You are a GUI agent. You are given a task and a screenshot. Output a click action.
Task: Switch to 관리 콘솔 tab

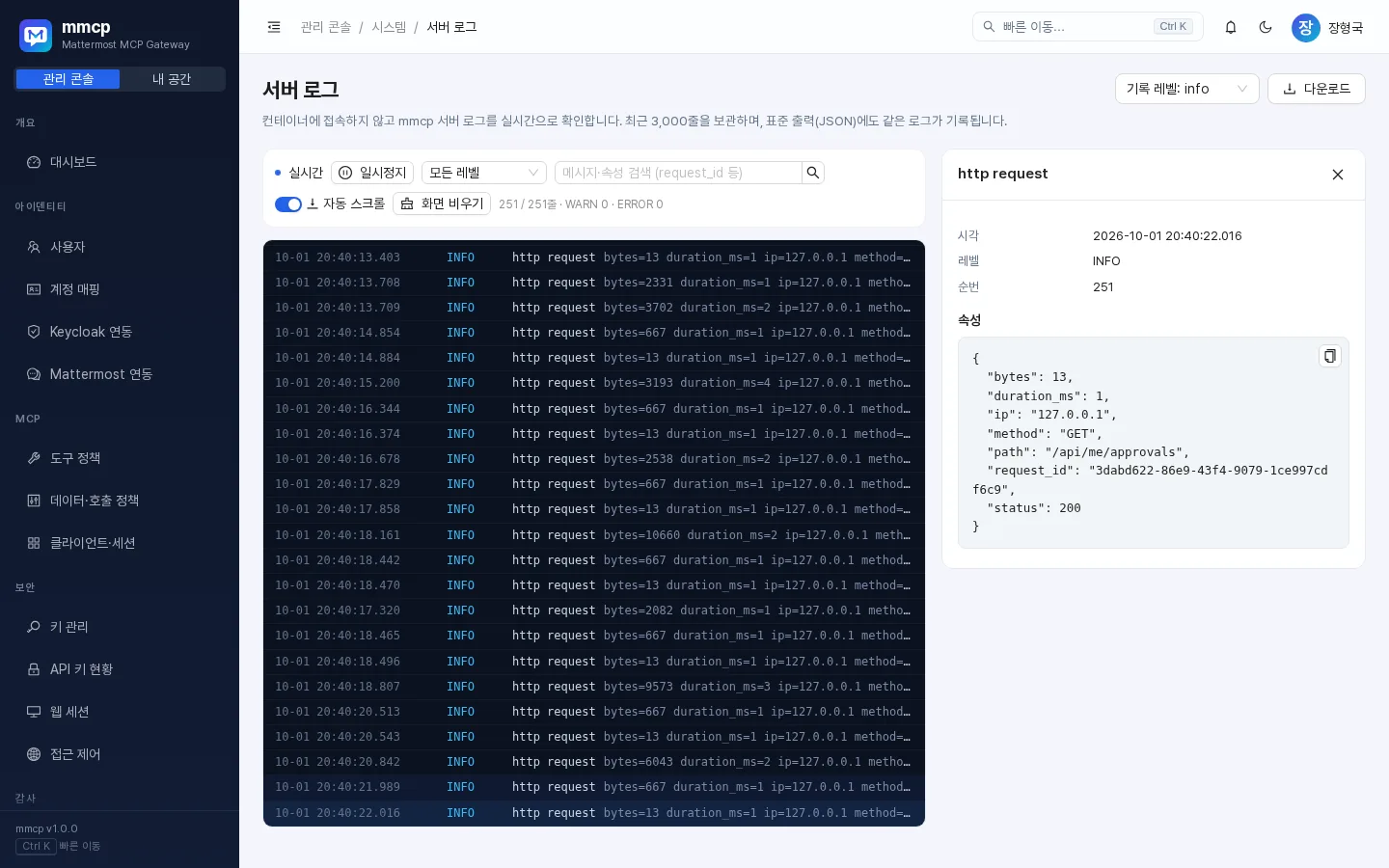click(x=68, y=79)
